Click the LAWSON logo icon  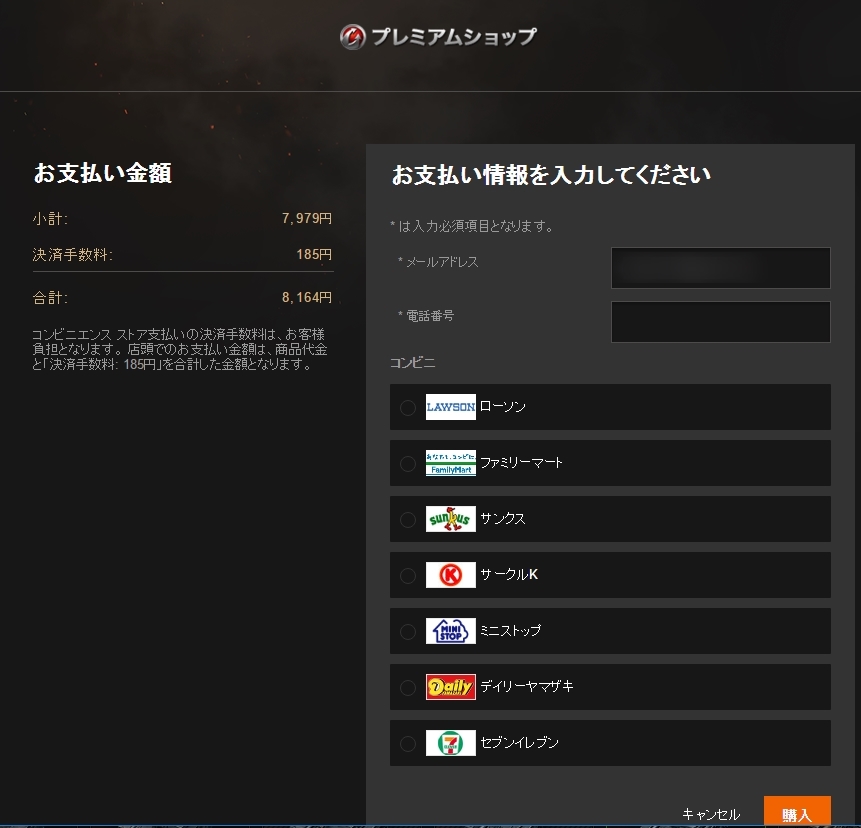449,407
